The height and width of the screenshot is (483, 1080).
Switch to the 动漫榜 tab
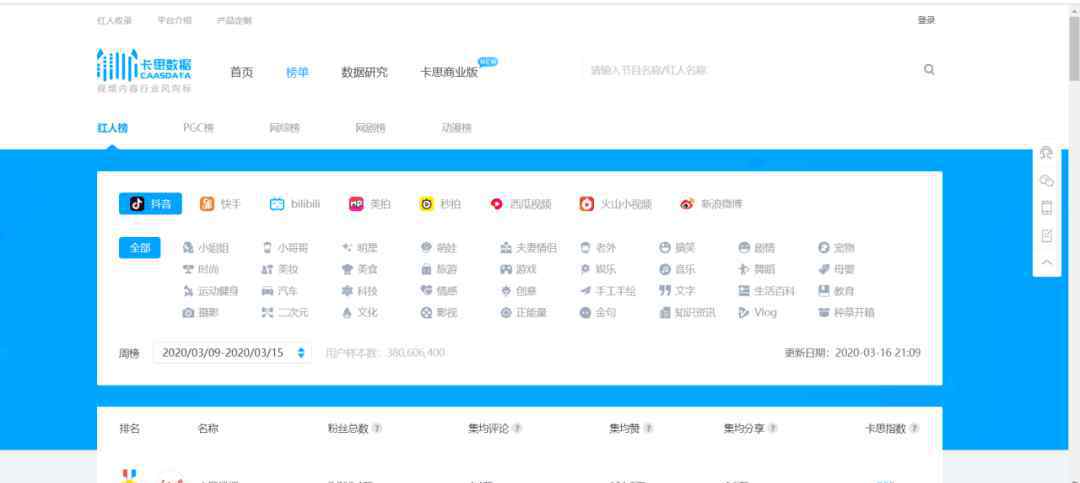point(456,128)
